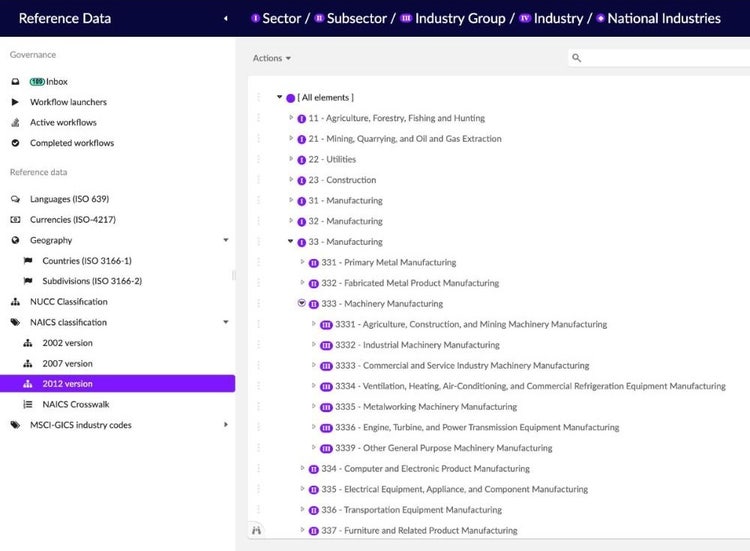
Task: Click the row handle beside 23 - Construction
Action: click(258, 180)
